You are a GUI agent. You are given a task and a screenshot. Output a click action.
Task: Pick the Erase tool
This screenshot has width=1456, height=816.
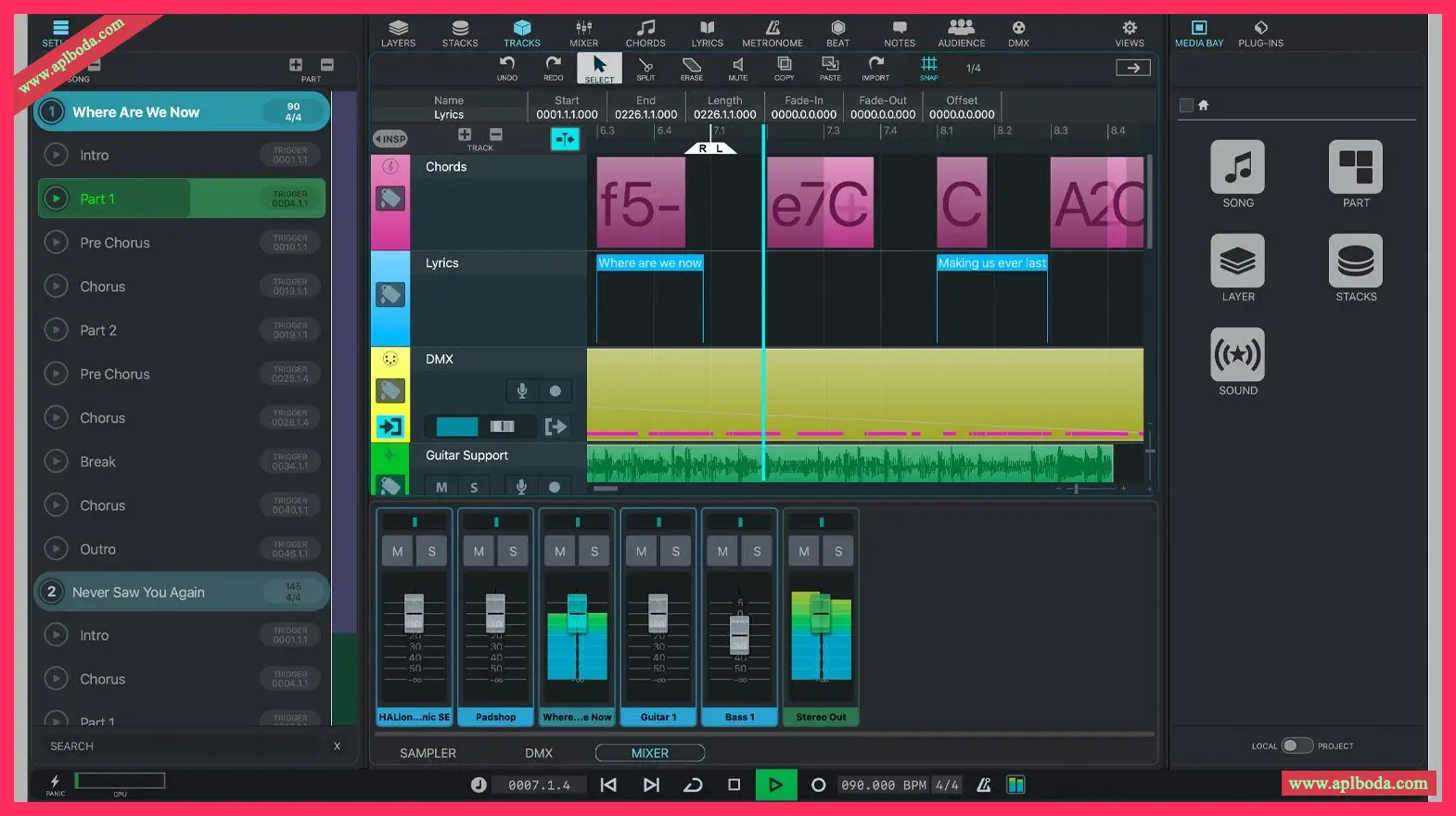692,68
